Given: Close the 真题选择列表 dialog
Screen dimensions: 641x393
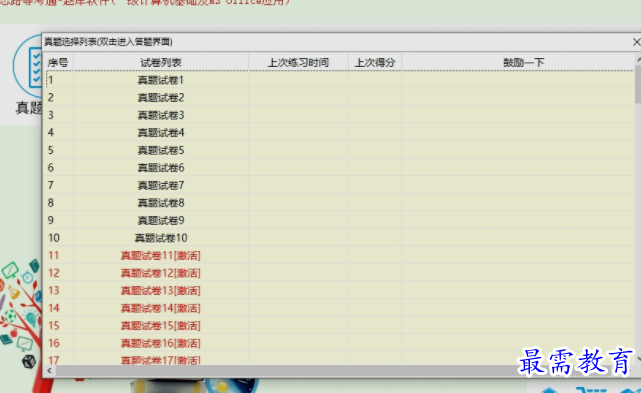Looking at the screenshot, I should (636, 42).
